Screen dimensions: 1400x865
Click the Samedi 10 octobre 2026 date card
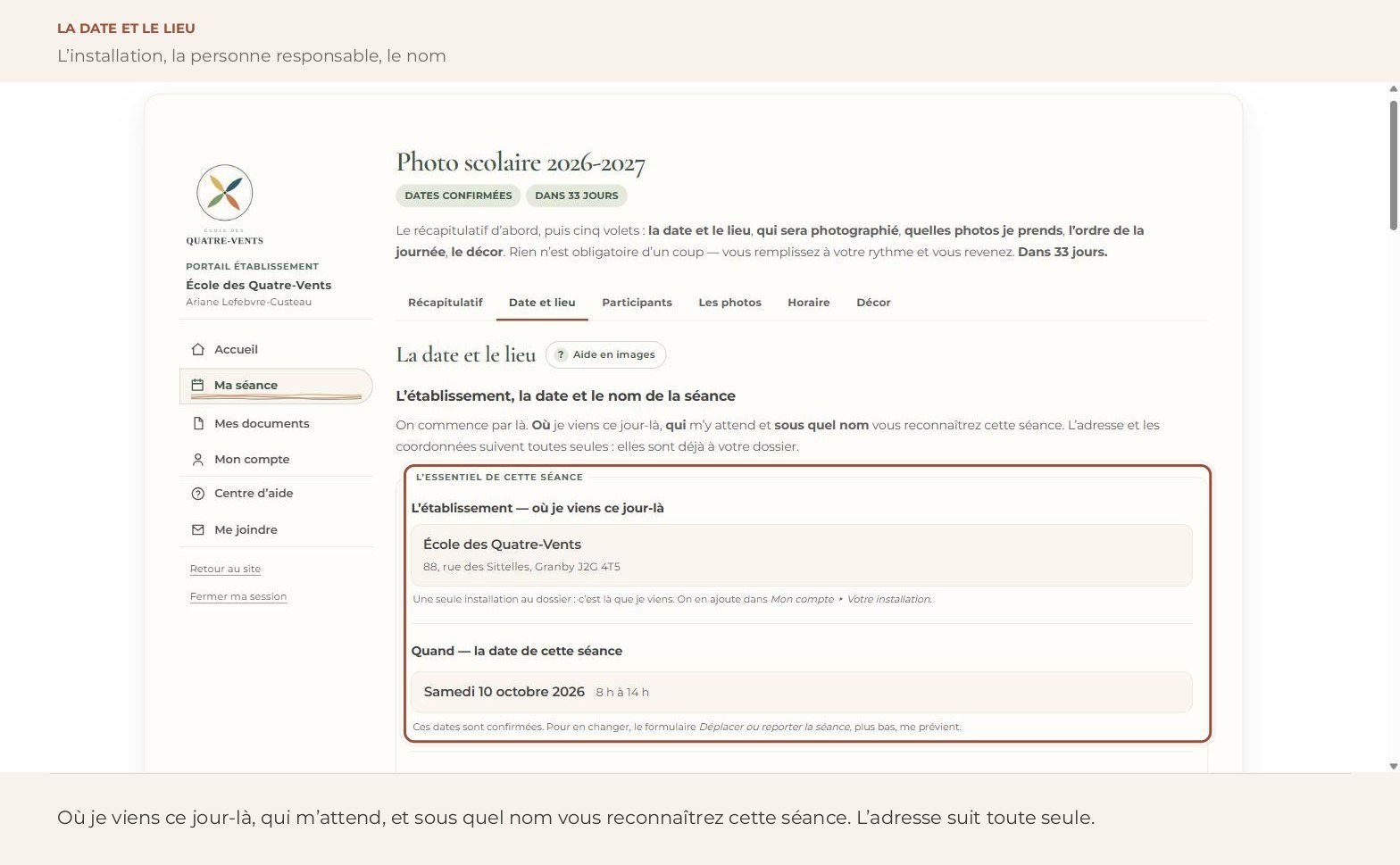802,693
